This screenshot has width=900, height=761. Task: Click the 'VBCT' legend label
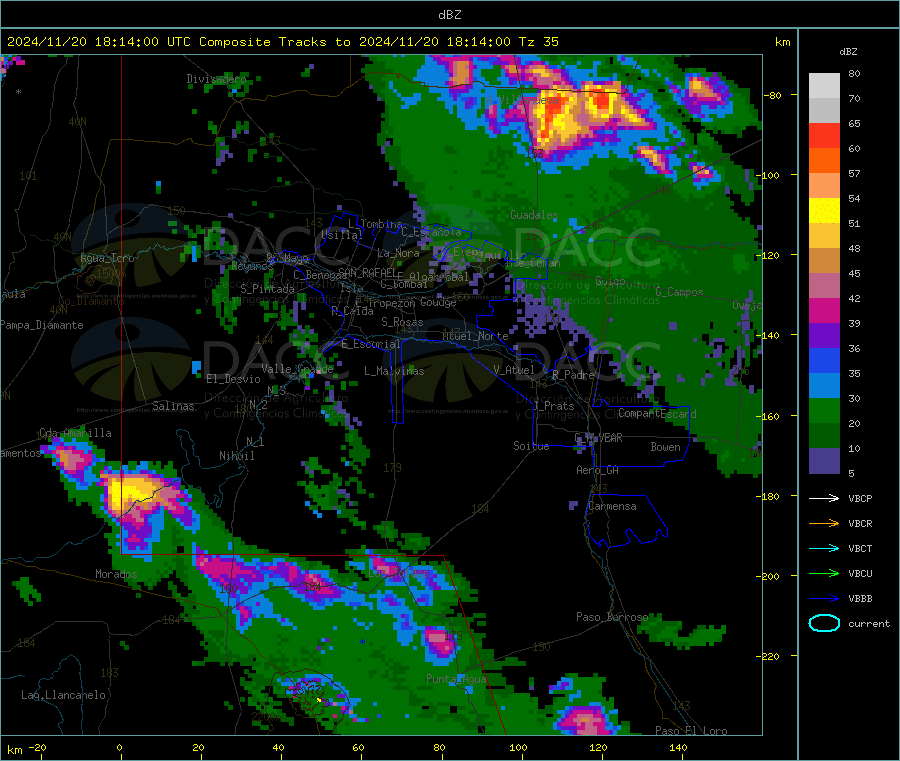click(x=860, y=548)
